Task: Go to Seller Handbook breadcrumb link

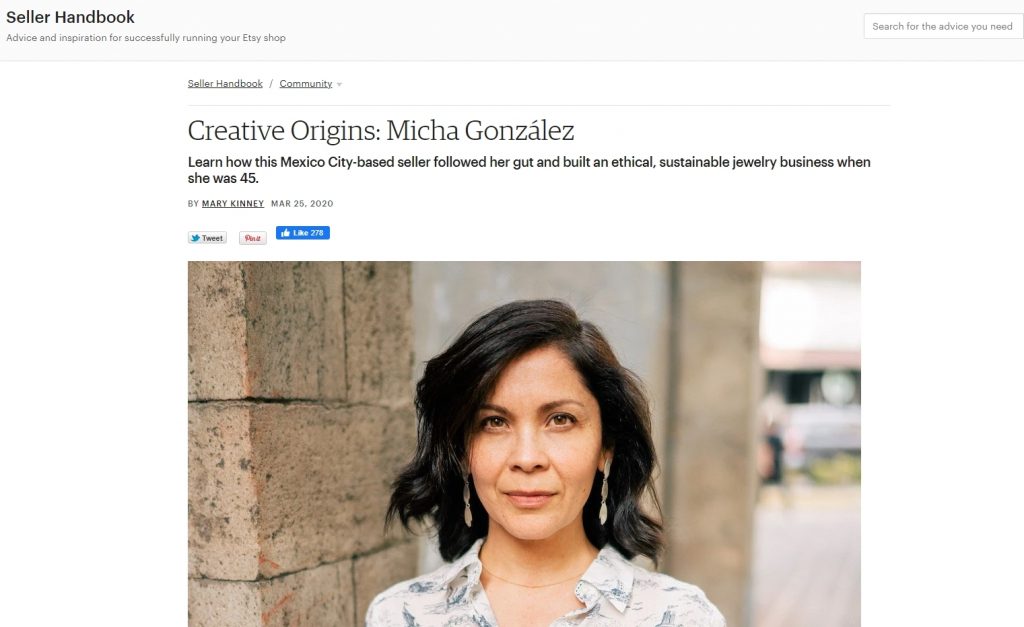Action: click(x=225, y=84)
